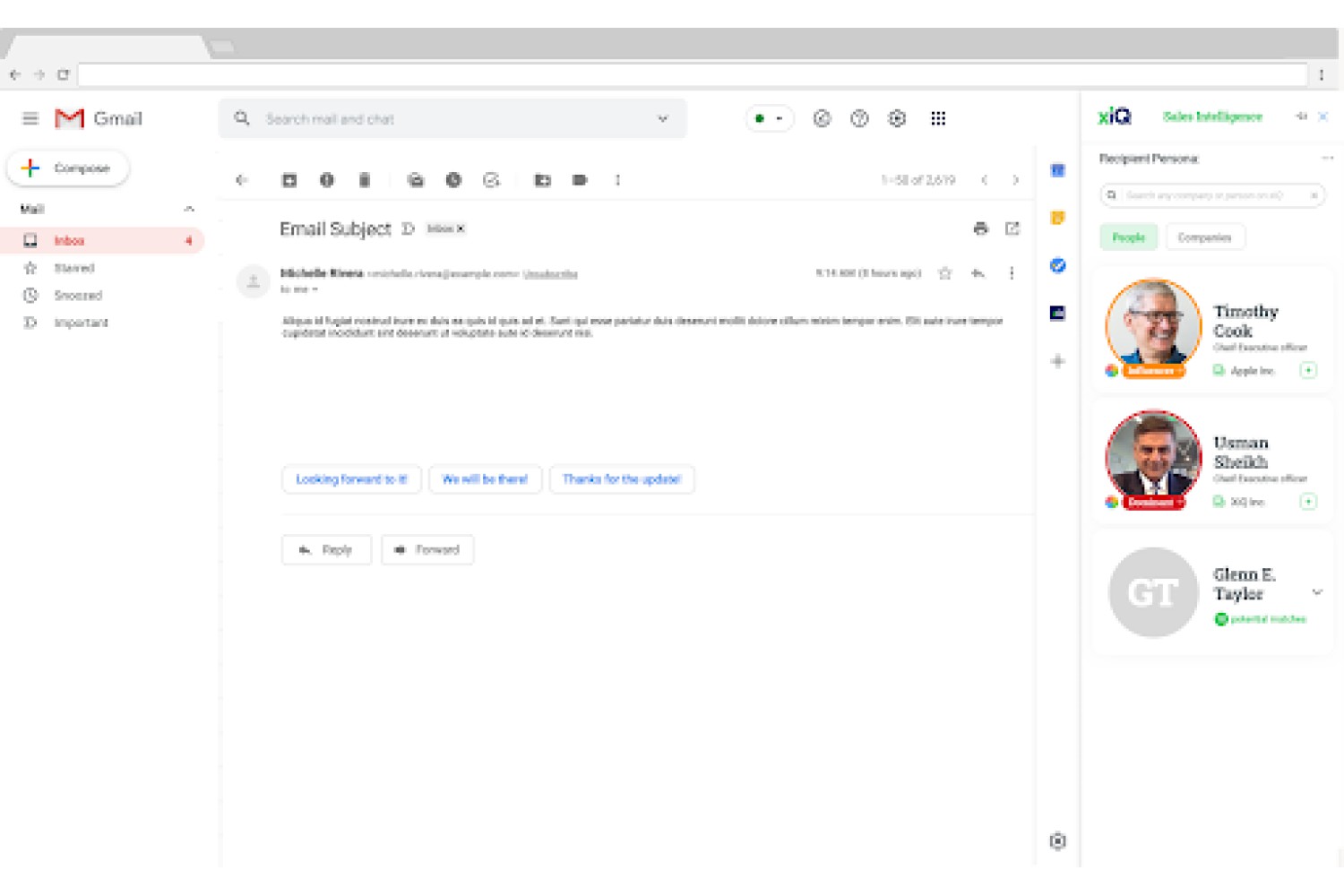Viewport: 1344px width, 896px height.
Task: Open the Recipient Persona more options
Action: click(1327, 159)
